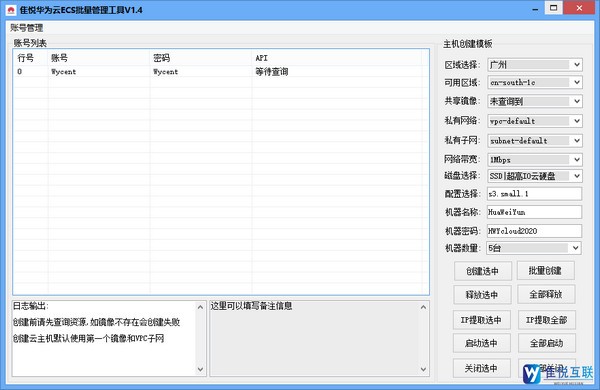The image size is (600, 390).
Task: Click the notes area scroll down arrow
Action: [x=423, y=369]
